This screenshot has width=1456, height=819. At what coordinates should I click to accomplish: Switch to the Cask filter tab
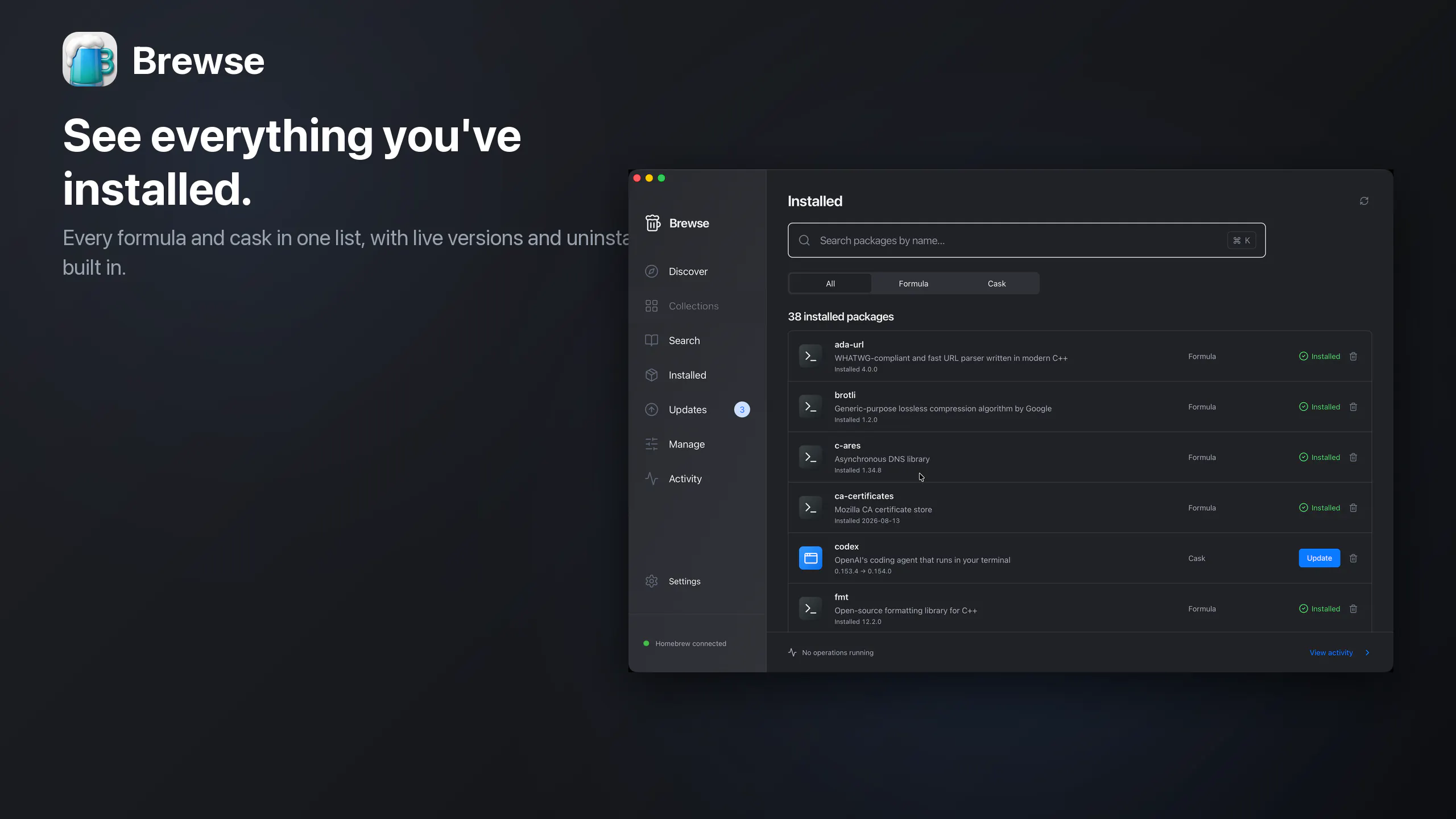click(996, 283)
